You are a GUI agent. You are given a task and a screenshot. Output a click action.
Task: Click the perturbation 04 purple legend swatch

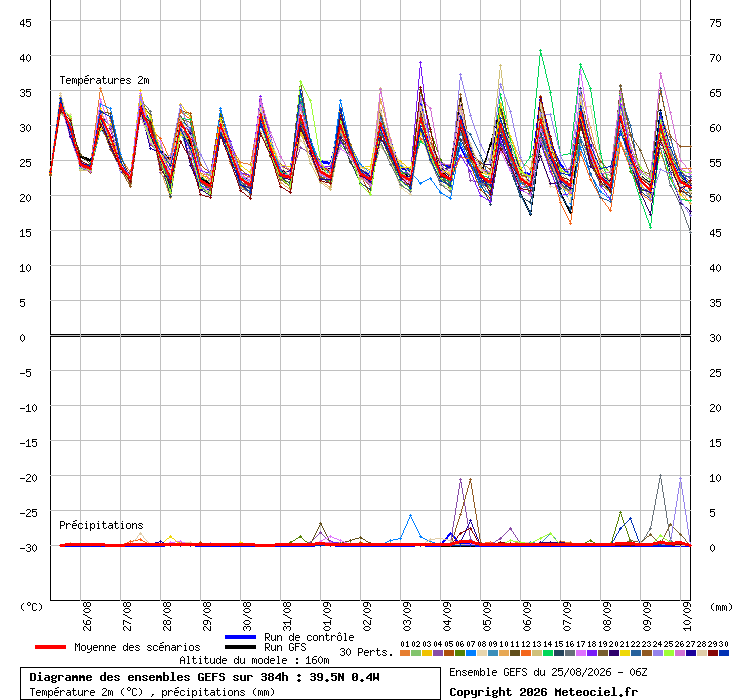(437, 653)
